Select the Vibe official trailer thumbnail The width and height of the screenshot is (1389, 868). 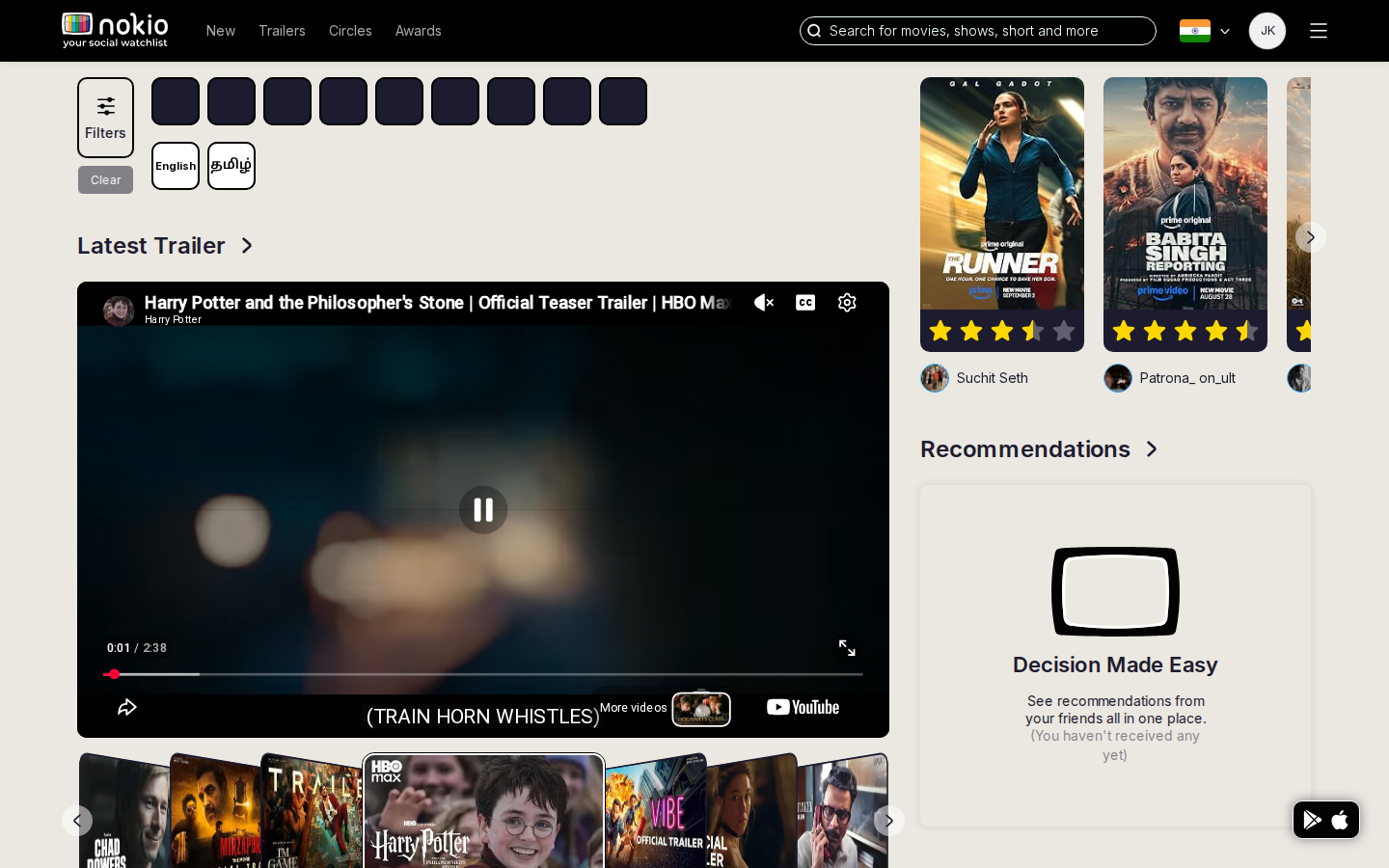click(x=656, y=812)
